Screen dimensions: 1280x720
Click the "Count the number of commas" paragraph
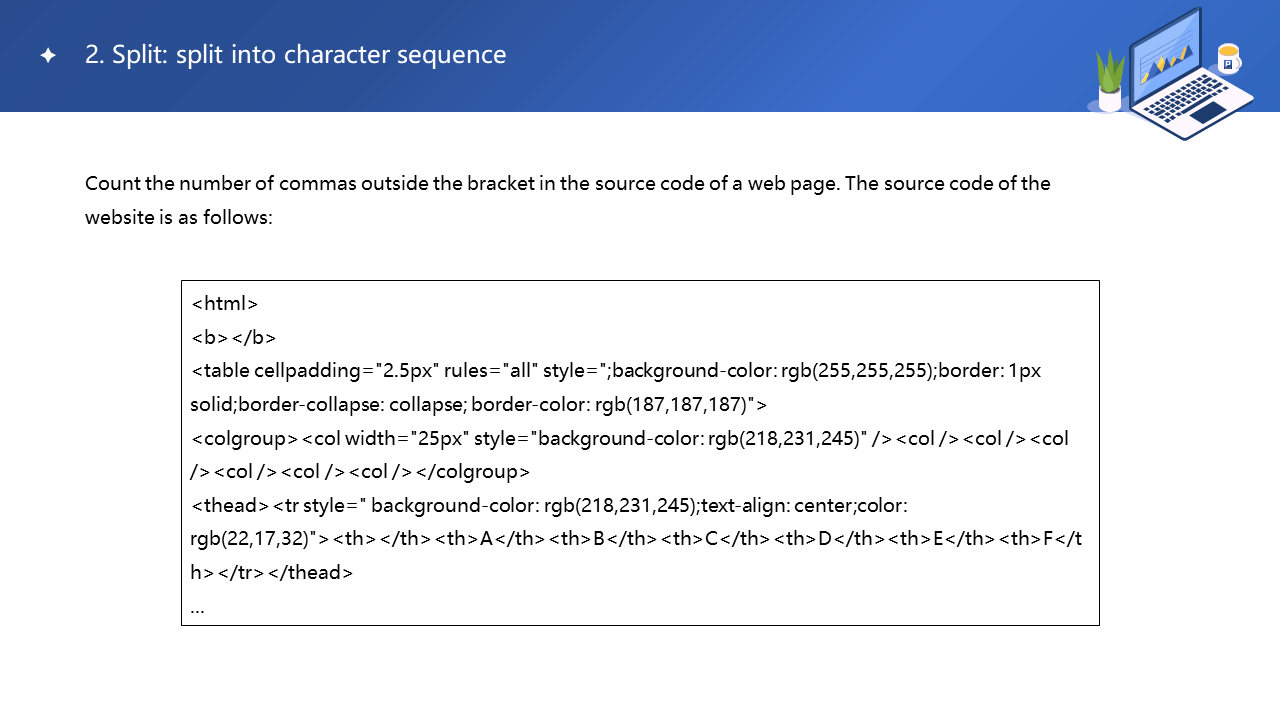click(567, 184)
